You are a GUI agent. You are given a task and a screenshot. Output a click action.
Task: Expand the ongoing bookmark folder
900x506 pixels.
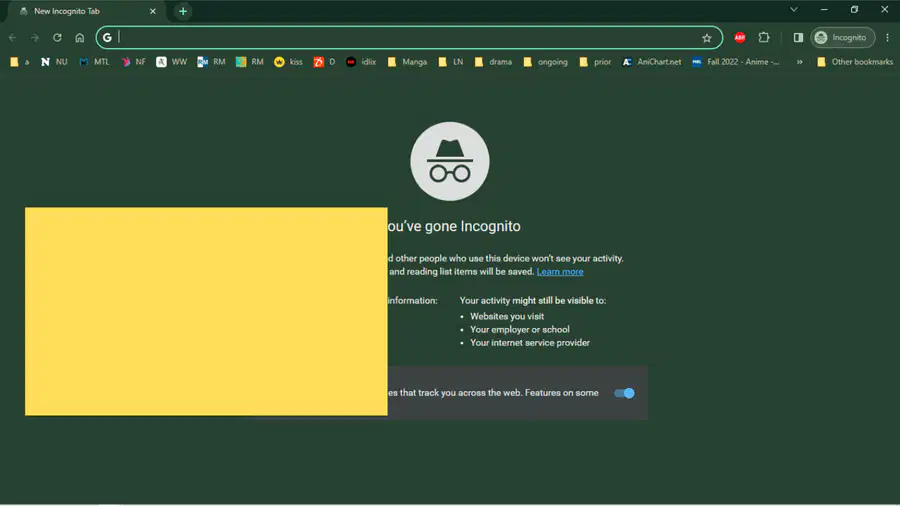click(x=545, y=62)
